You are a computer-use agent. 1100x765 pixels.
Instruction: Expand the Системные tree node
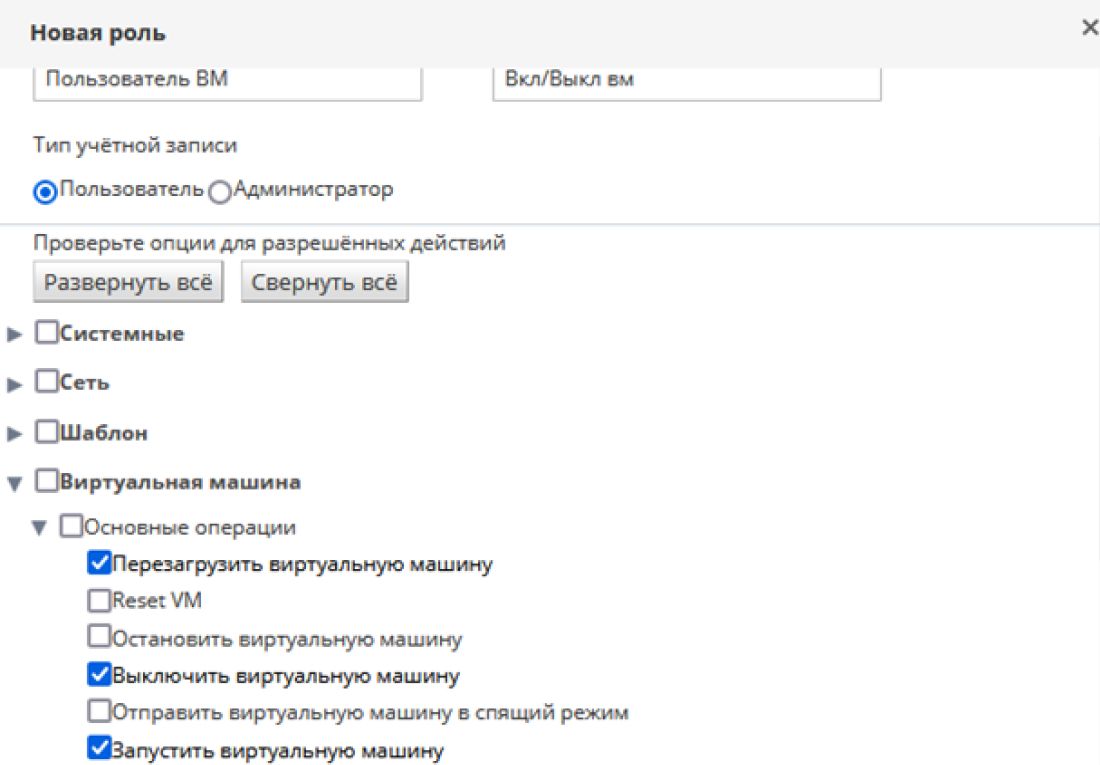(x=15, y=335)
